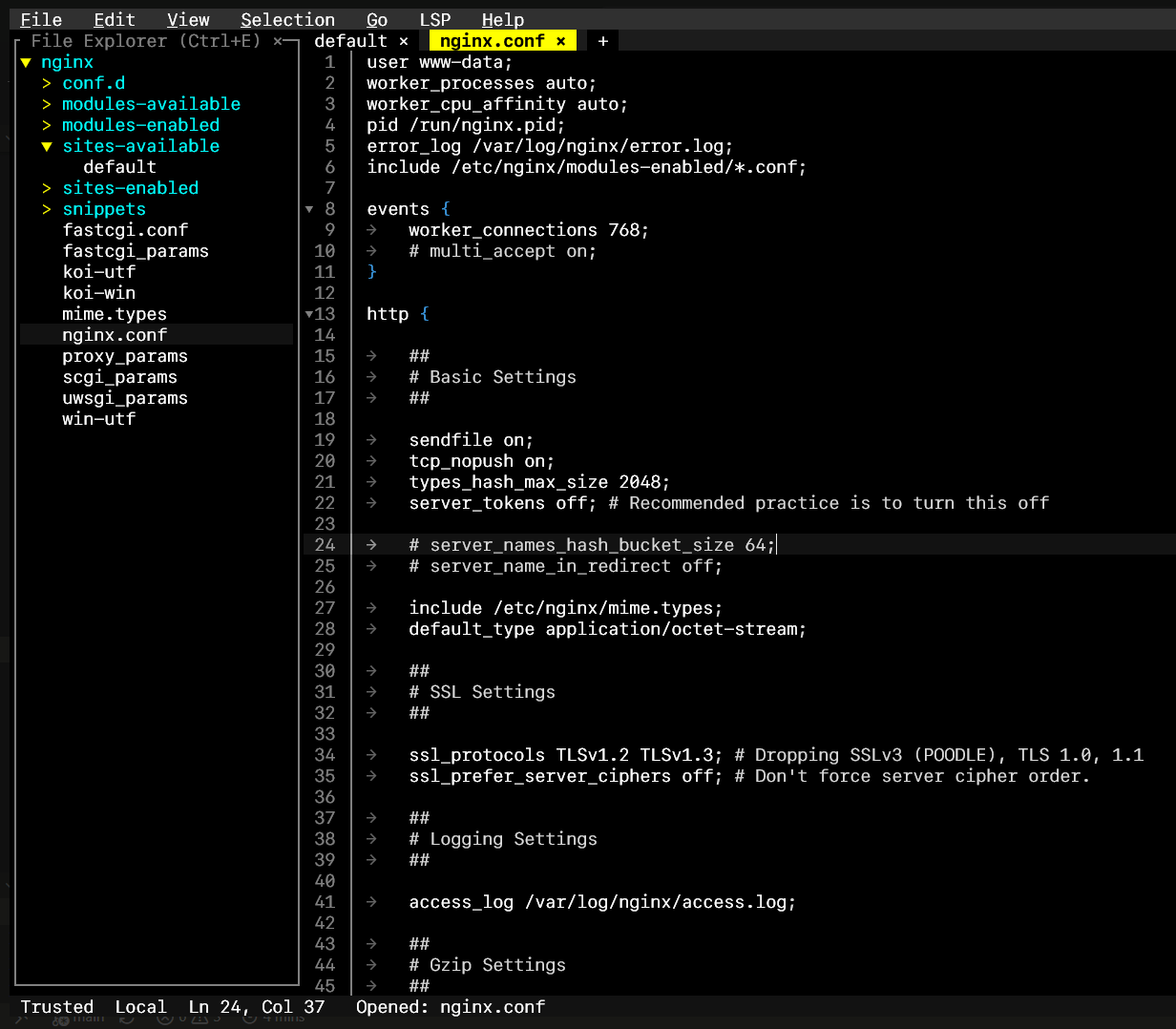Click 'types_hash_max_size 2048;' line
The height and width of the screenshot is (1029, 1176).
[x=539, y=482]
